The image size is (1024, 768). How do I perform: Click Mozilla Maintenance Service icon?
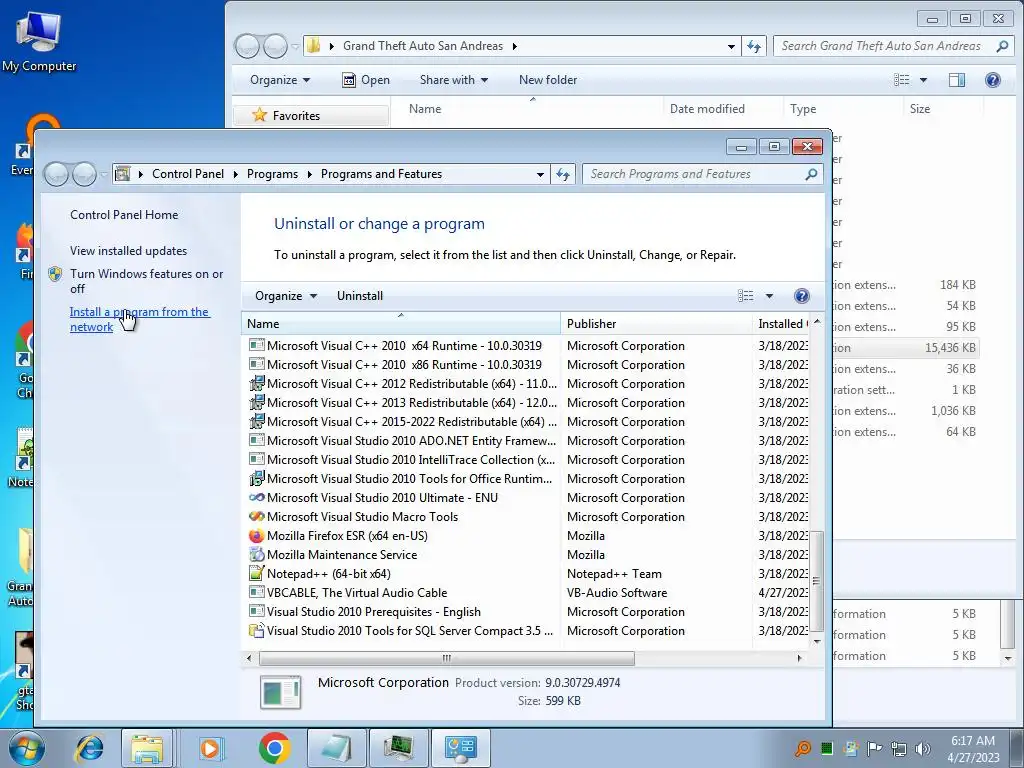click(x=257, y=554)
